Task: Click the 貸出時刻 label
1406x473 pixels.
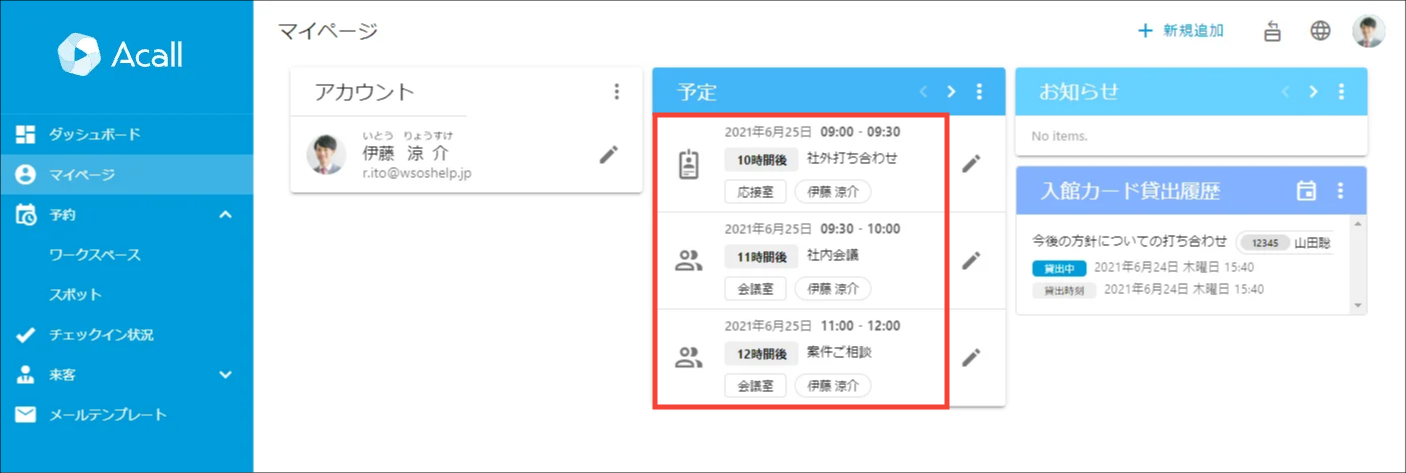Action: [1063, 290]
